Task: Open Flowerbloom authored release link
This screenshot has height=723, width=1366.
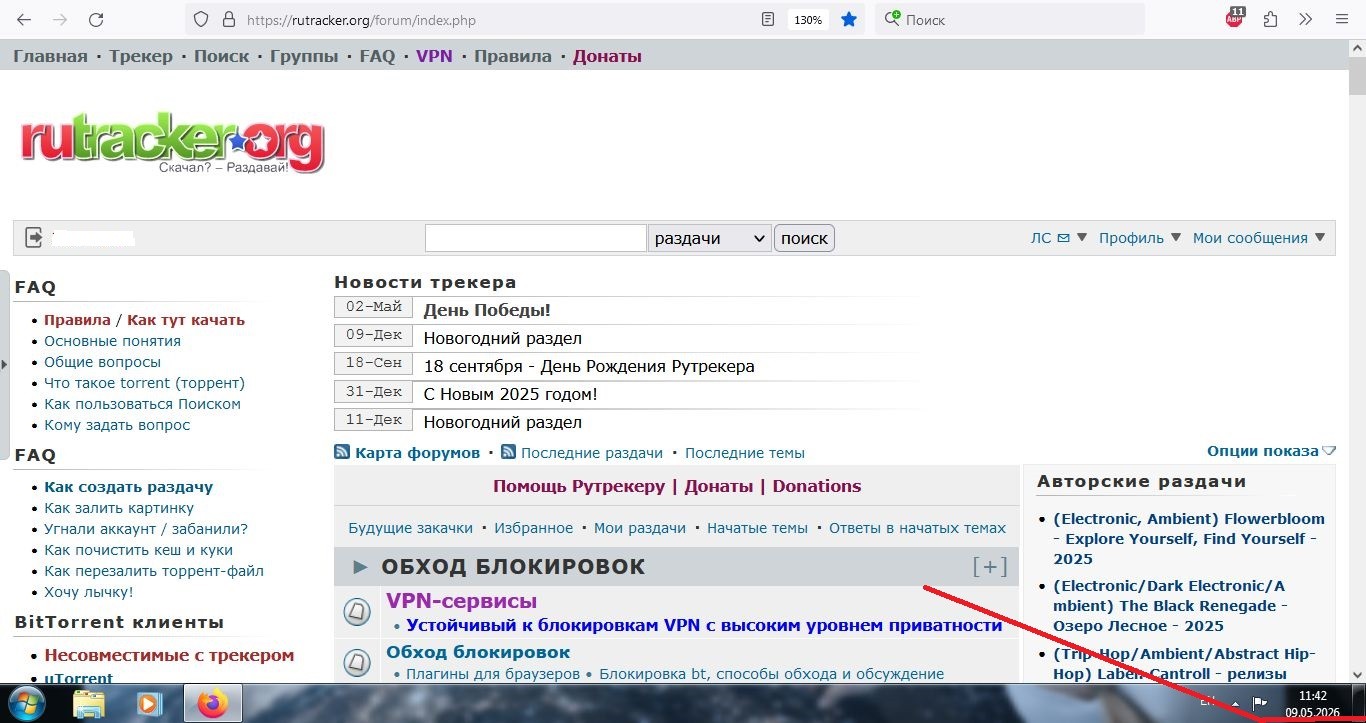Action: coord(1189,539)
